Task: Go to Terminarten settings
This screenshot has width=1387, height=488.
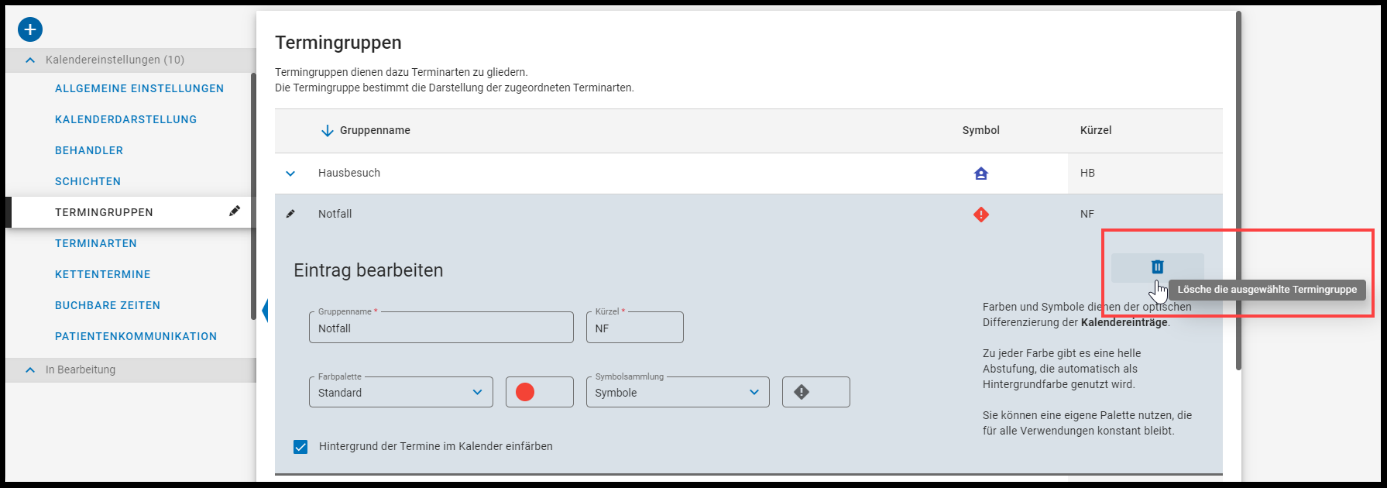Action: pyautogui.click(x=96, y=243)
